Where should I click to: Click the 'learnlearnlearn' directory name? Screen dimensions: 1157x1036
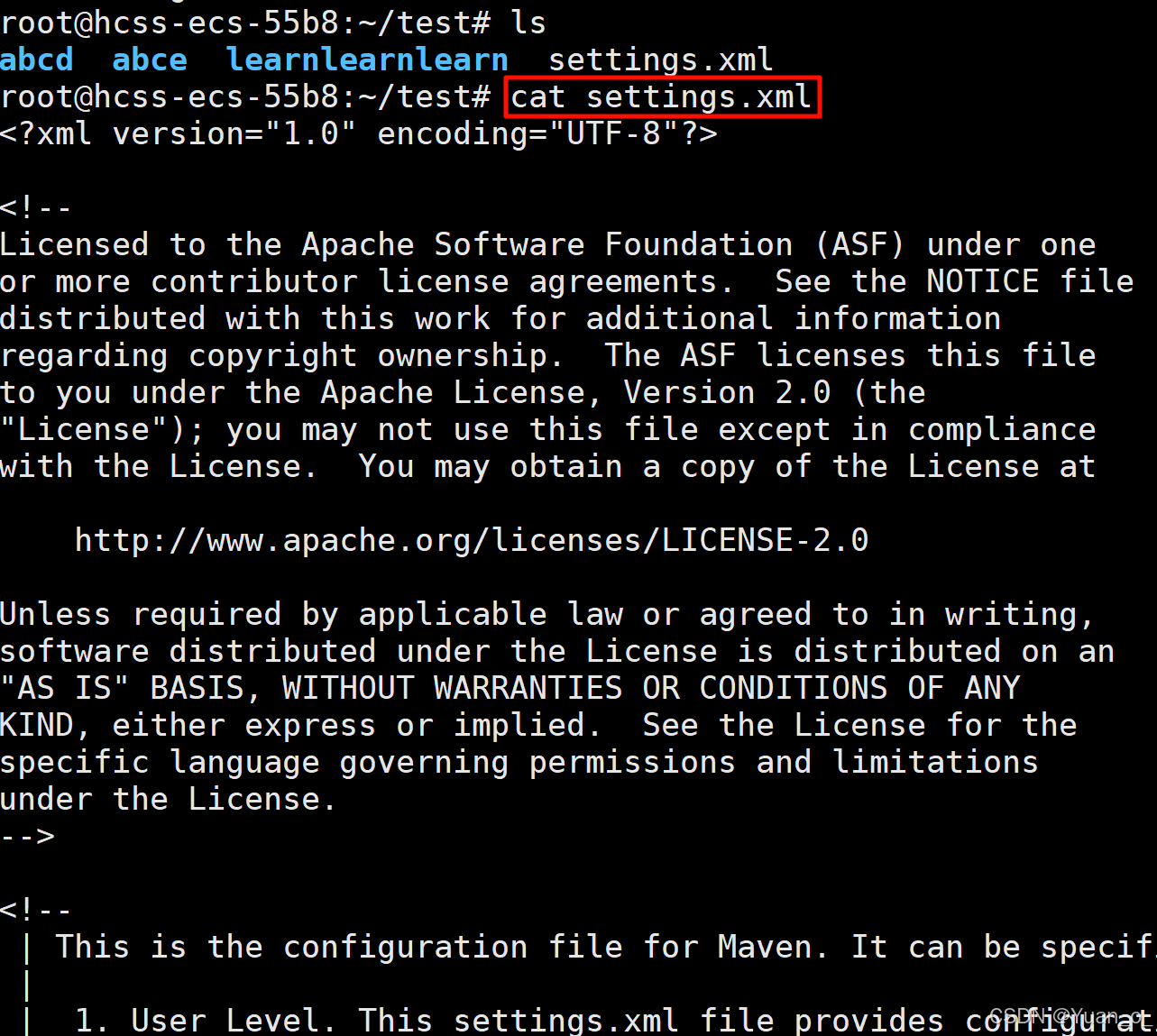pos(368,60)
